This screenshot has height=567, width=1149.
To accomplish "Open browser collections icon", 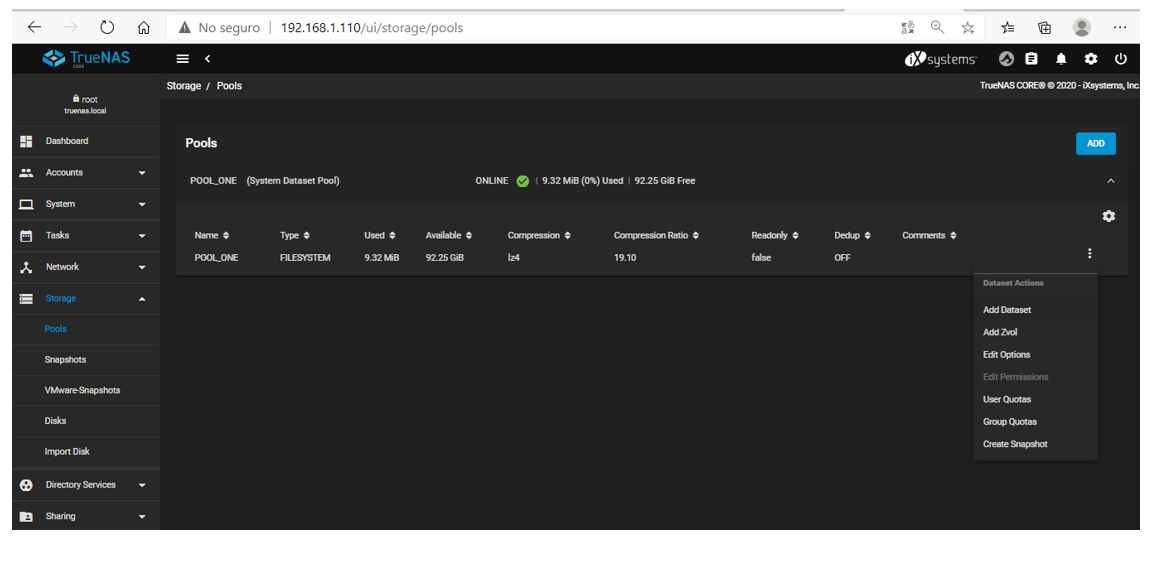I will click(1045, 28).
